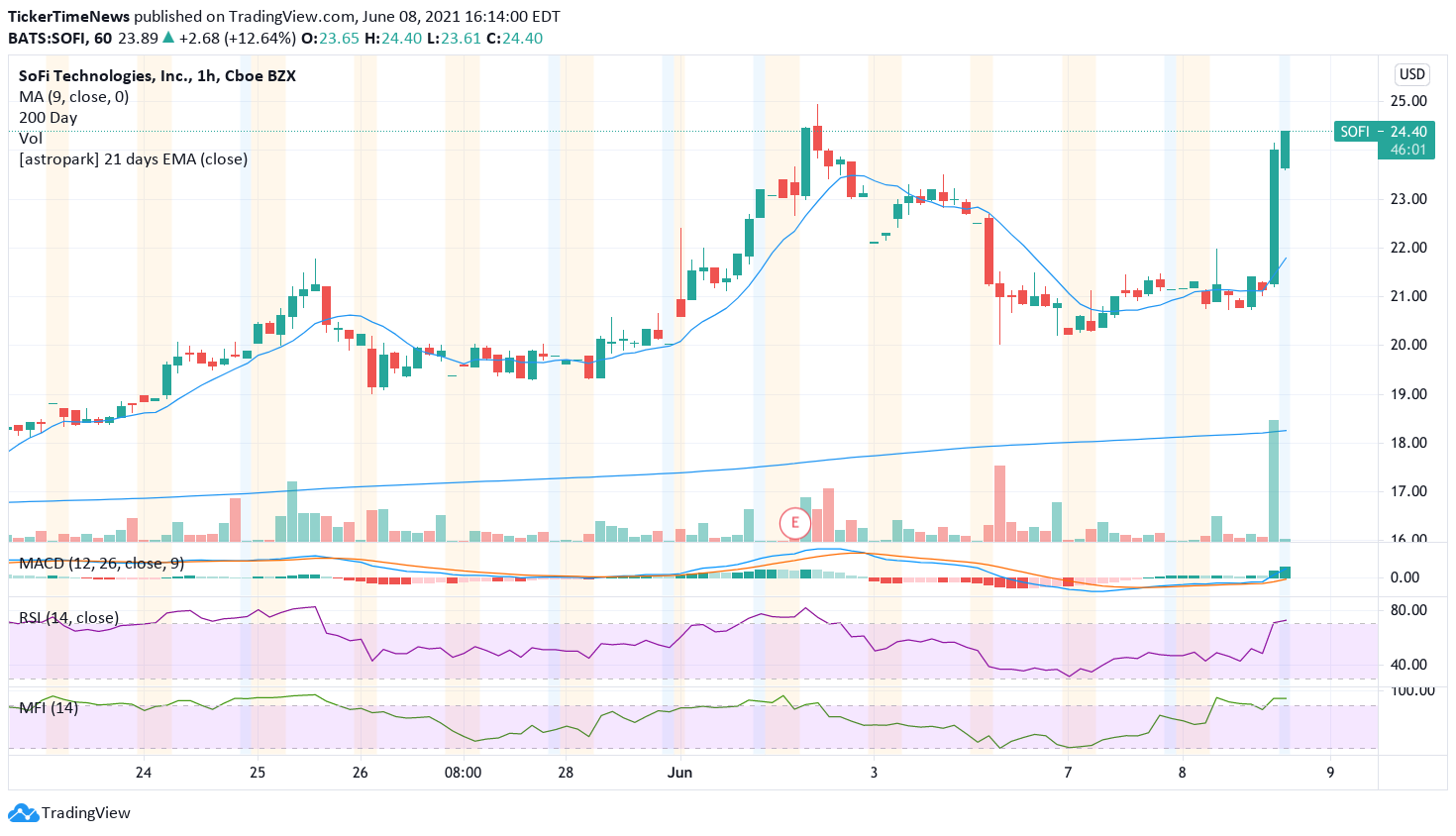1456x836 pixels.
Task: Select the 200 Day indicator legend
Action: tap(49, 118)
